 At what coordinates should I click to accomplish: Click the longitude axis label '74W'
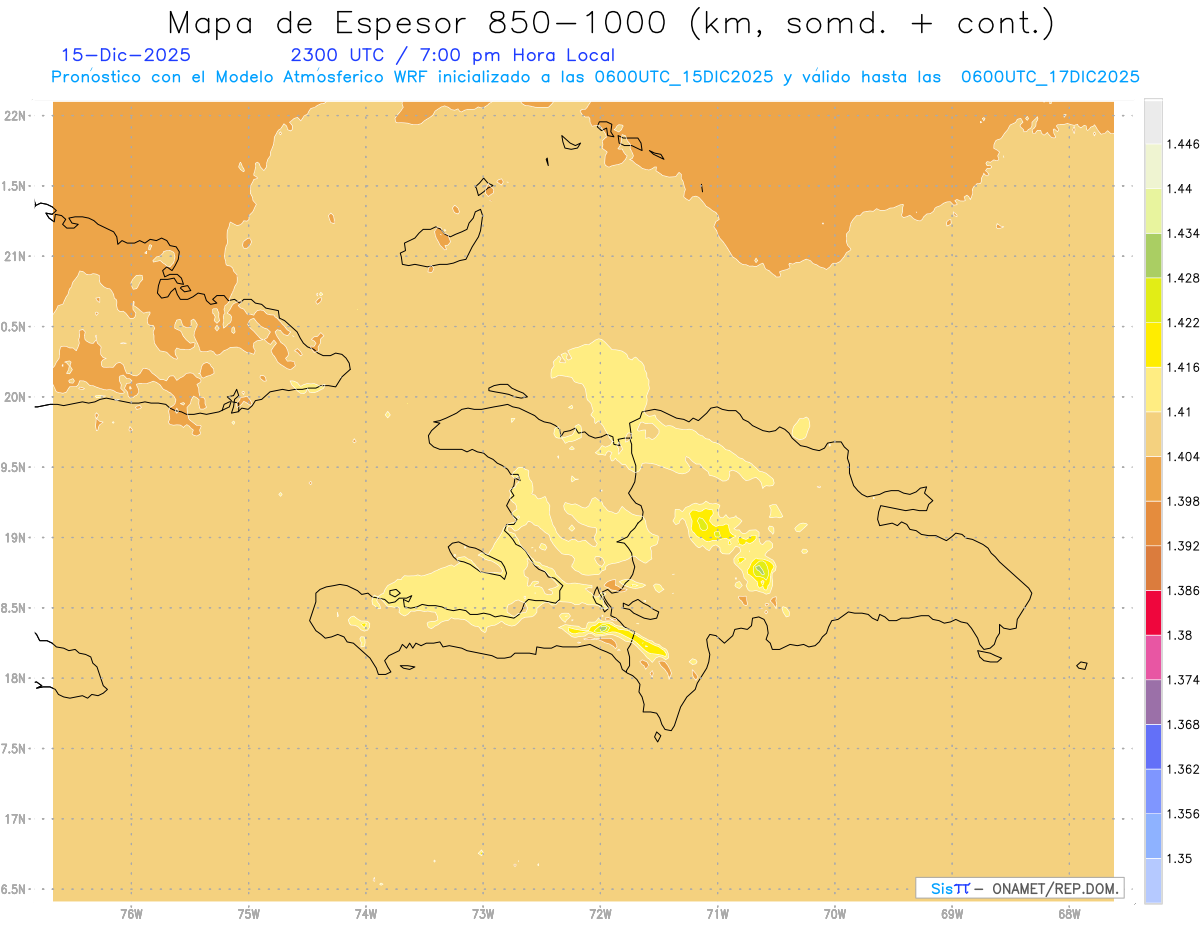pyautogui.click(x=366, y=913)
